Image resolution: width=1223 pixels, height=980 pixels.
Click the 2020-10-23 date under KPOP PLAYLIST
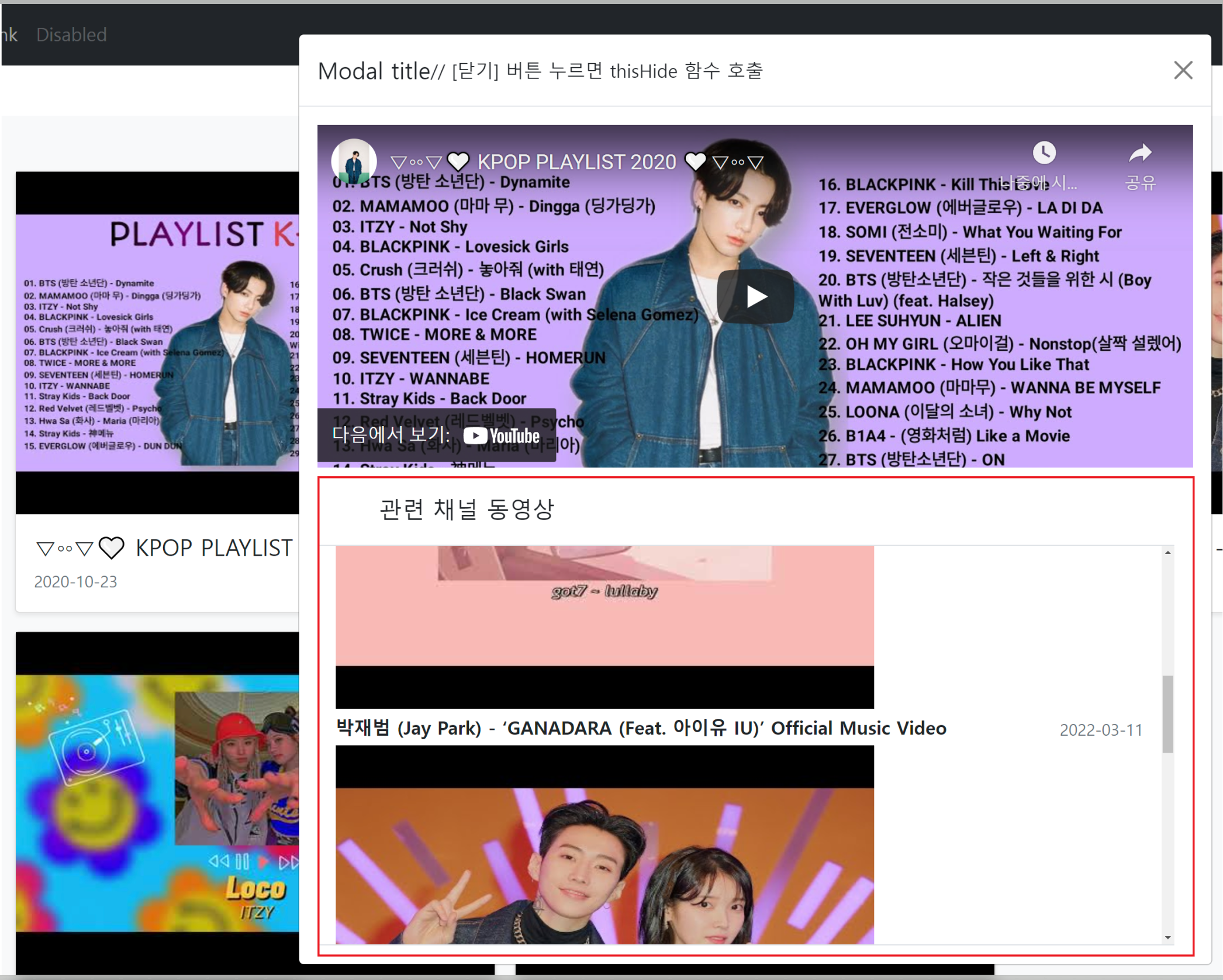[x=75, y=581]
